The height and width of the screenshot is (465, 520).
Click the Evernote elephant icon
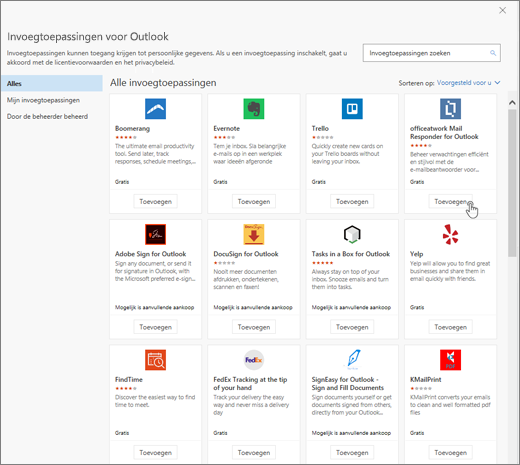pyautogui.click(x=254, y=109)
